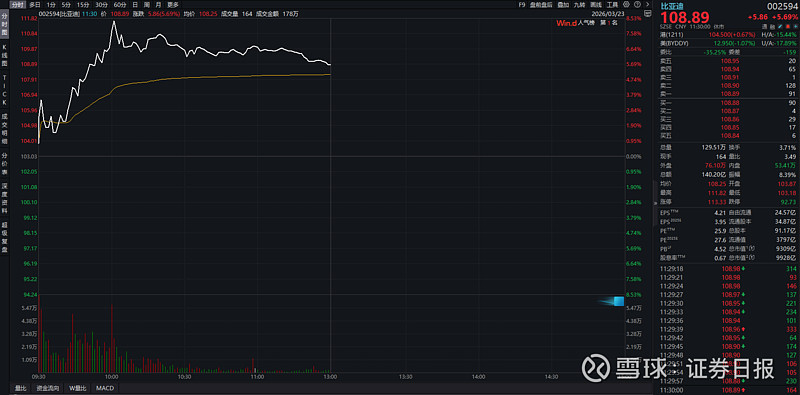The image size is (800, 395).
Task: Switch to the 分时 period tab
Action: (17, 5)
